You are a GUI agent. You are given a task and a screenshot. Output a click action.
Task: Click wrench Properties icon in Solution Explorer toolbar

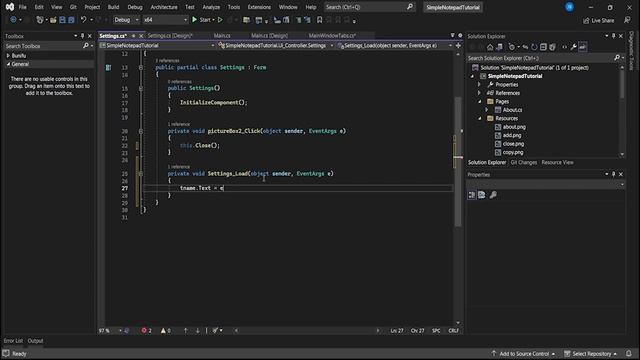click(x=573, y=47)
